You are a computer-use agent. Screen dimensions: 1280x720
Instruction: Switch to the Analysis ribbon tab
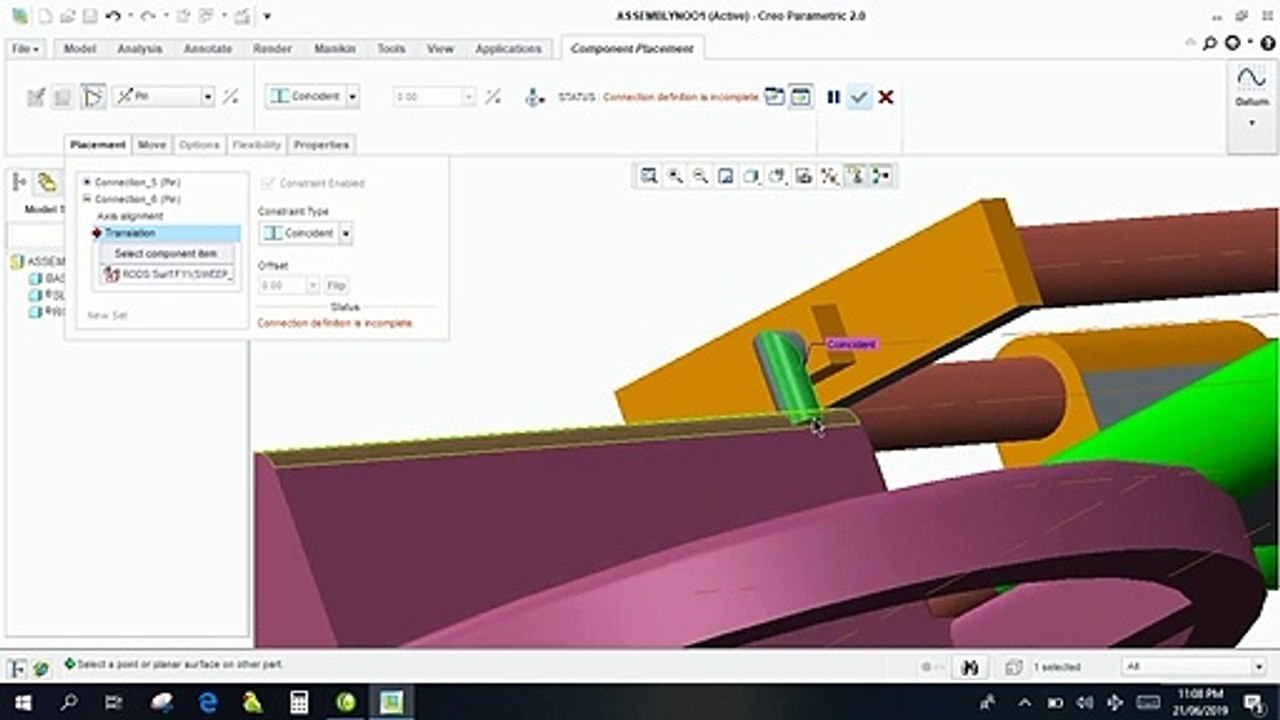tap(140, 48)
